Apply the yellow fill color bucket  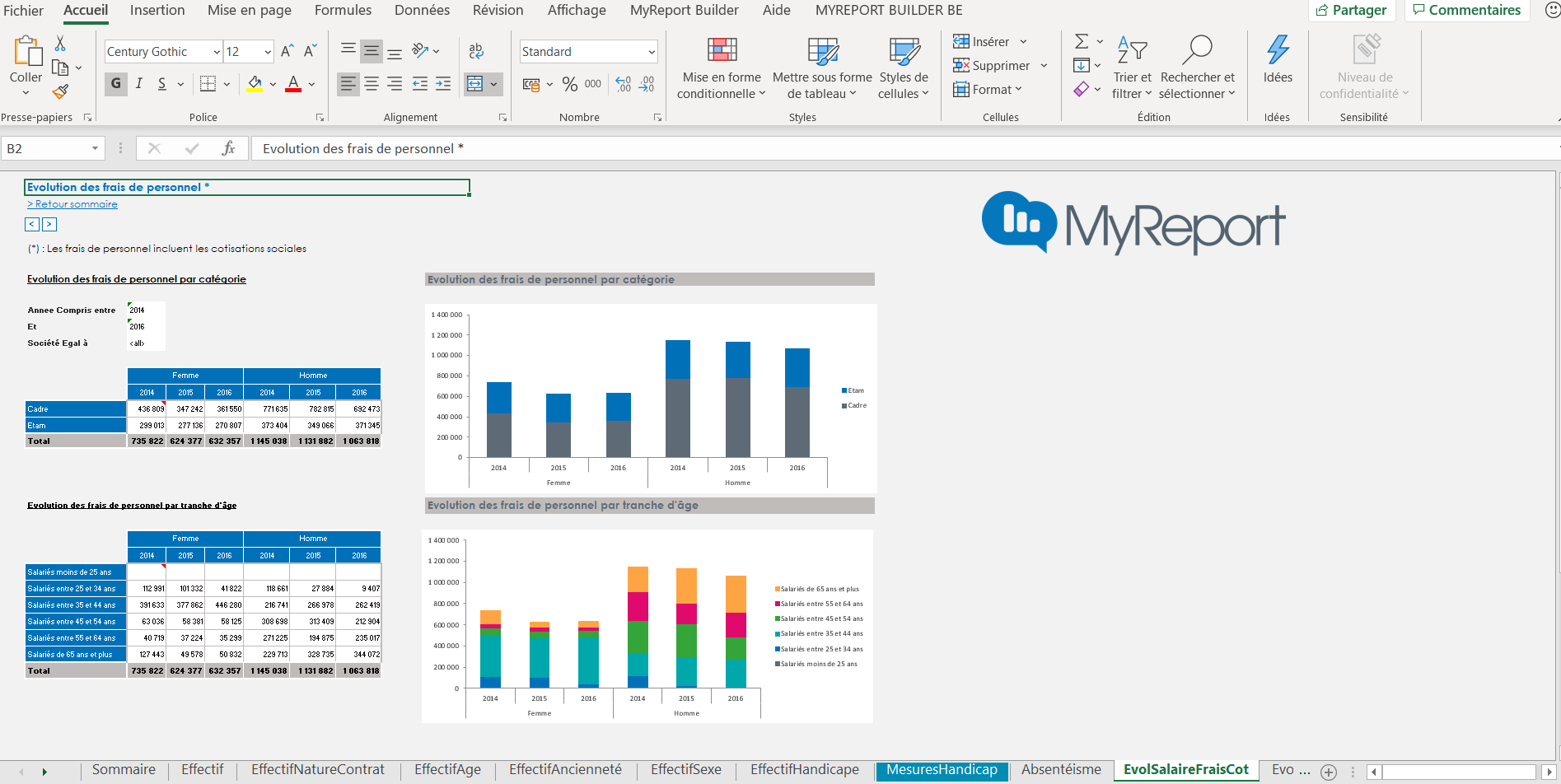point(255,83)
